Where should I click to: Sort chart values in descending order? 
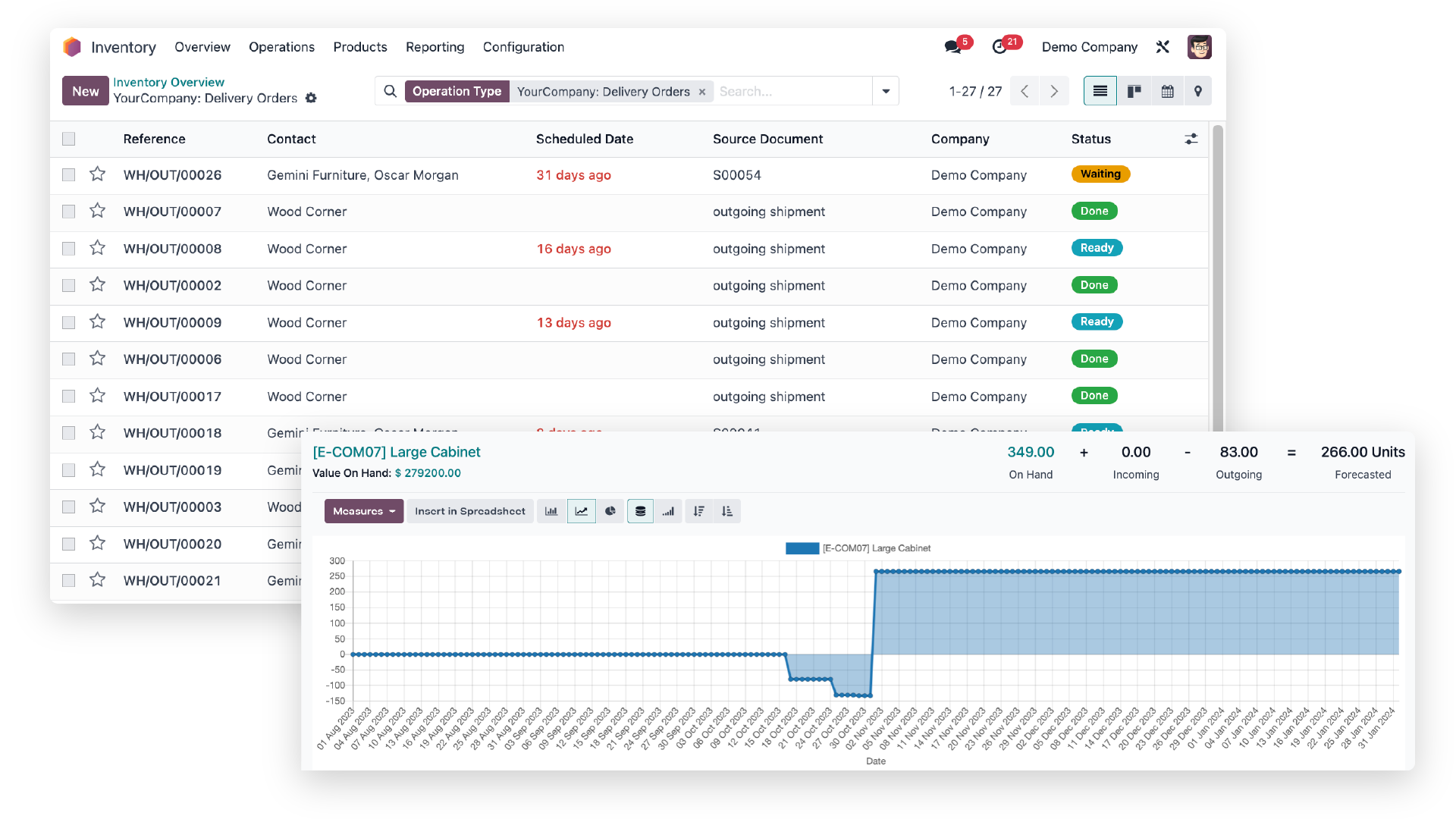point(698,510)
